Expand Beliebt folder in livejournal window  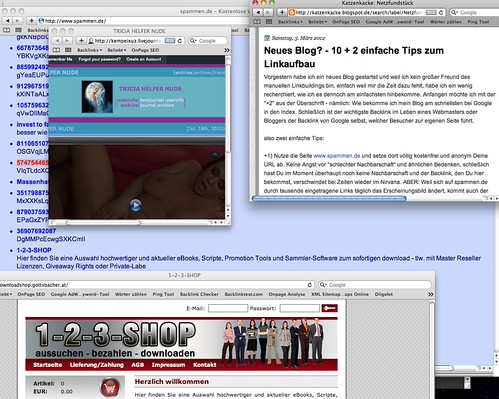pyautogui.click(x=117, y=50)
